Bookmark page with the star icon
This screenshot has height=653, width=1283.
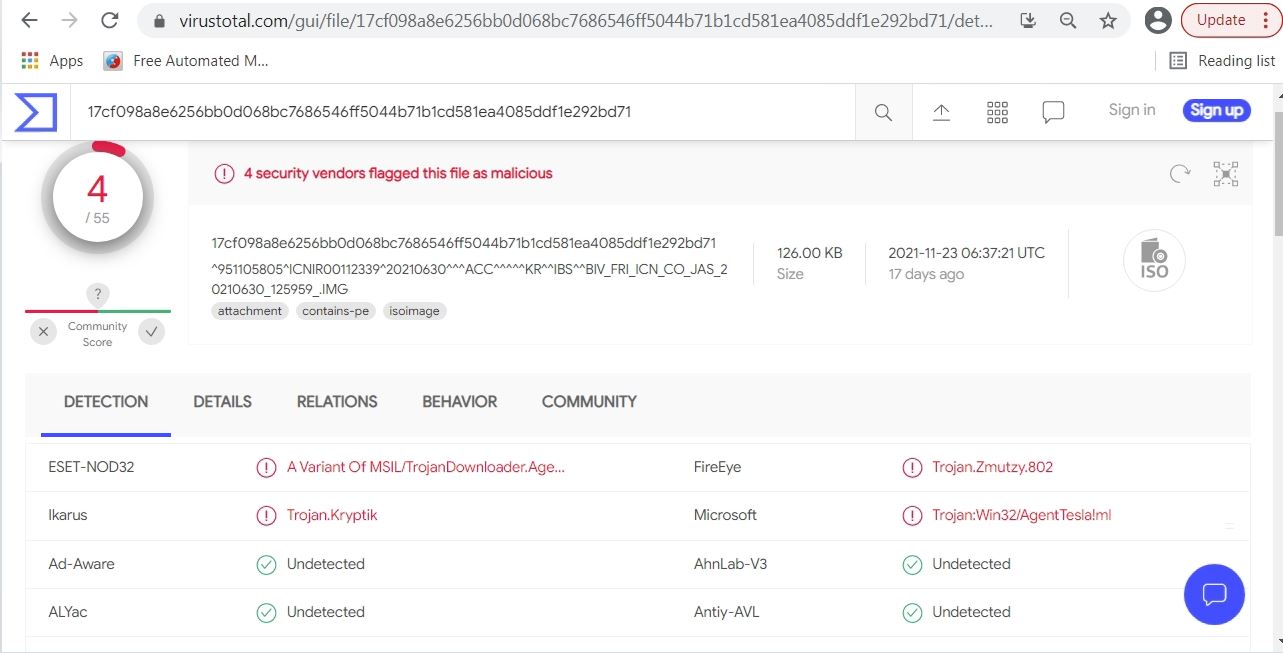pyautogui.click(x=1108, y=20)
